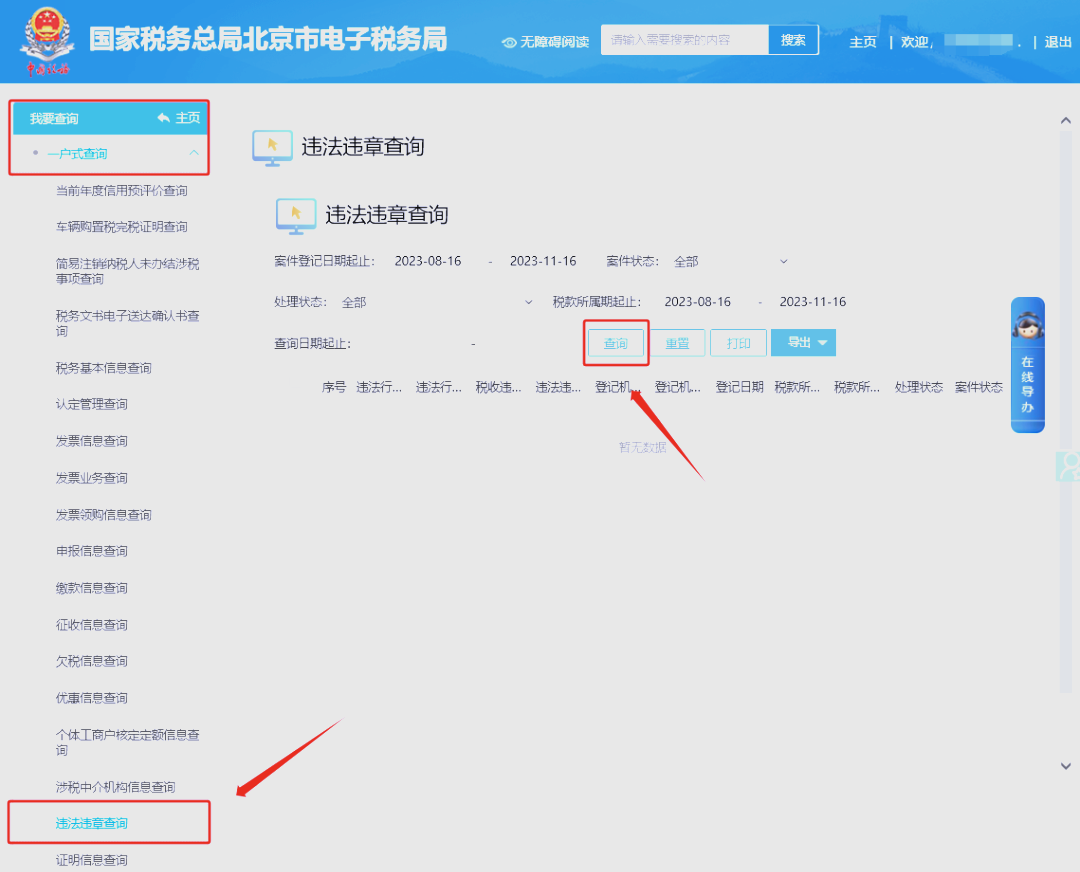Click the eye icon for 无障碍阅读
The width and height of the screenshot is (1080, 872).
tap(509, 43)
